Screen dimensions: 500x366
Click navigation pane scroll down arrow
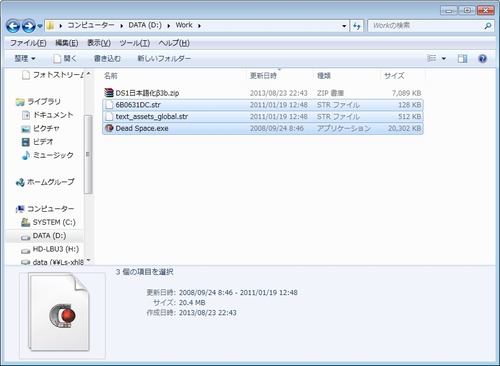(x=88, y=260)
